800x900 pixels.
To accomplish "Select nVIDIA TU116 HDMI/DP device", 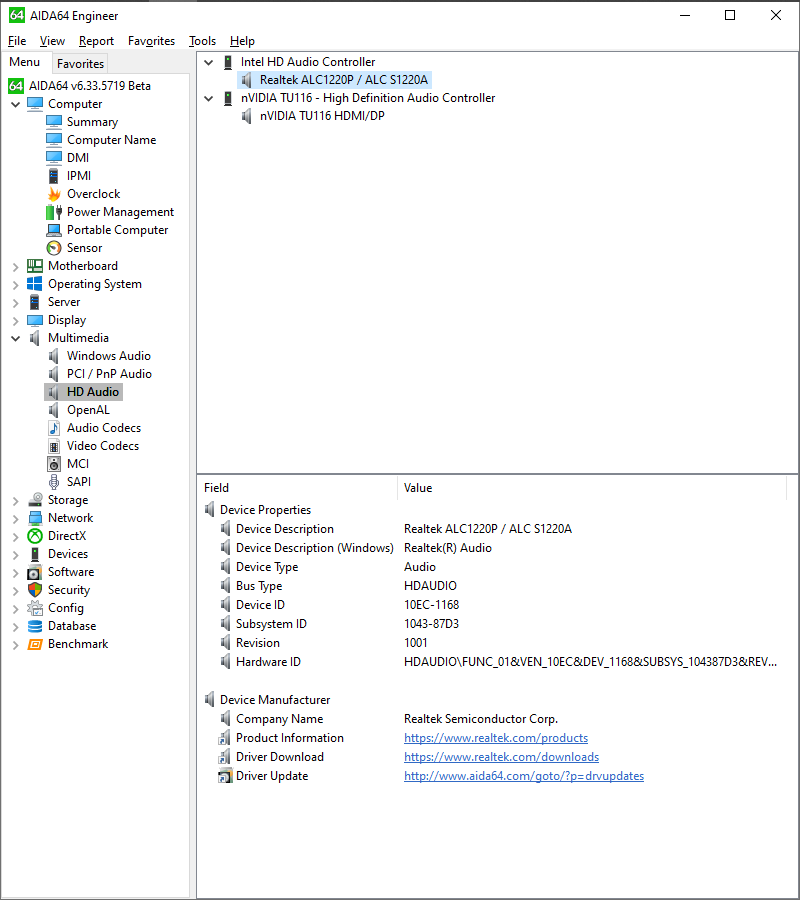I will tap(322, 116).
